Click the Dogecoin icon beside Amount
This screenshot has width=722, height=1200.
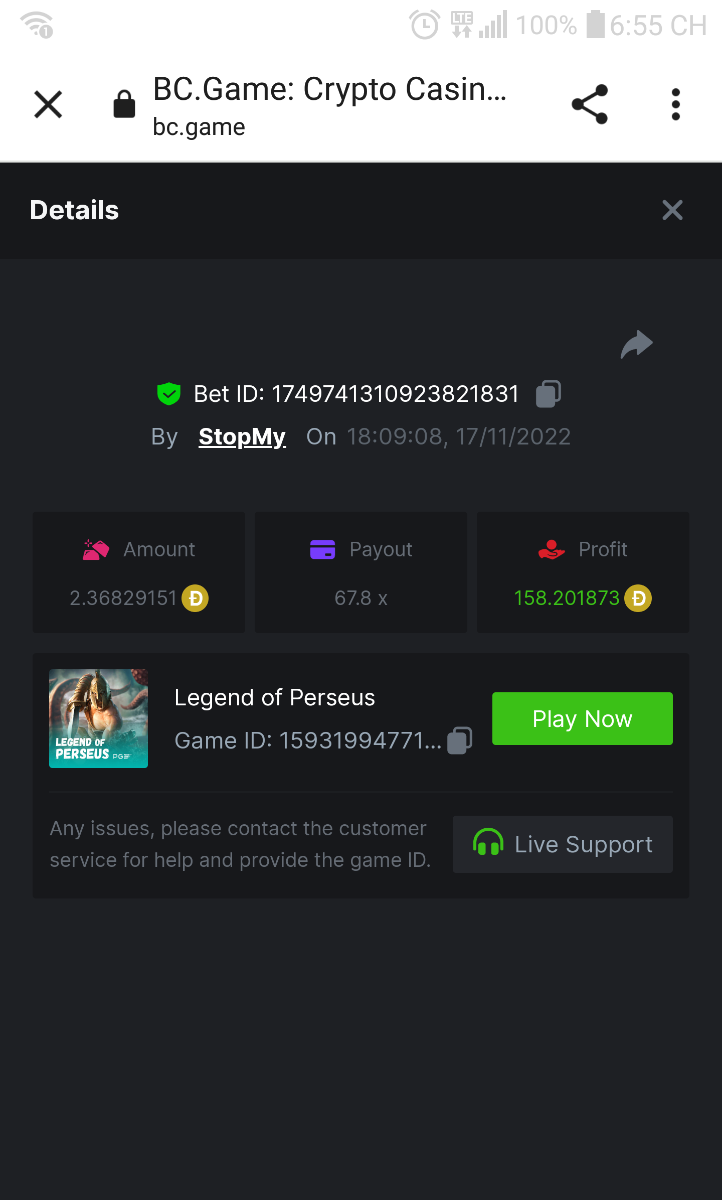coord(195,599)
